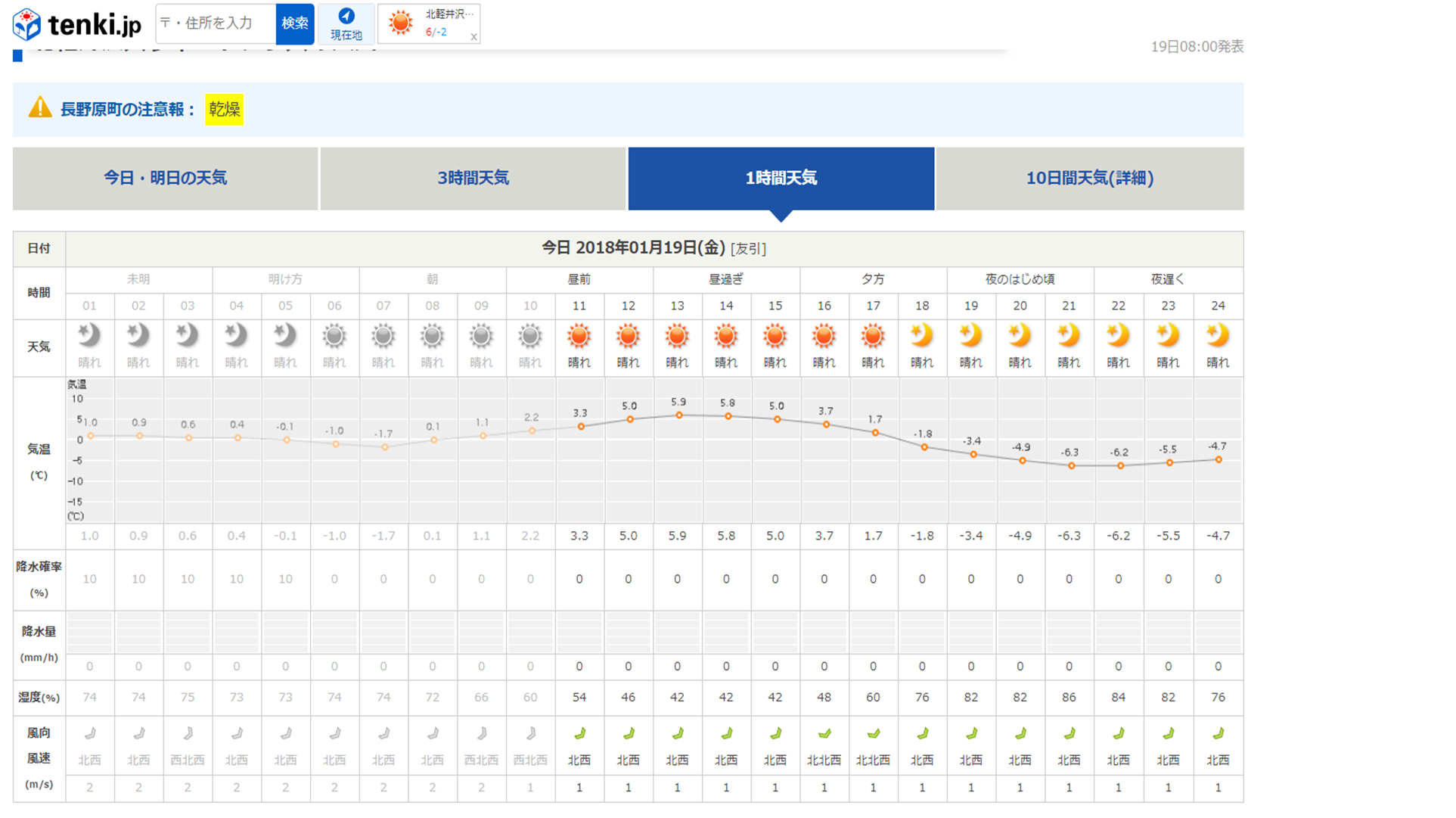Click the wind direction arrow for hour 11
1456x818 pixels.
point(579,732)
